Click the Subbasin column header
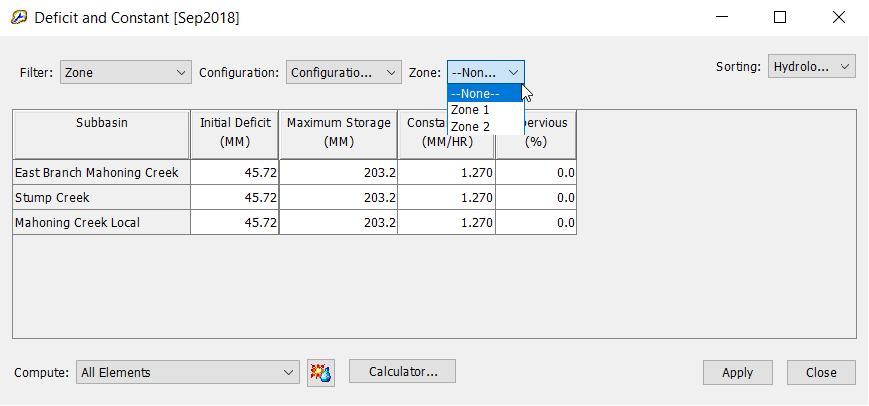The image size is (869, 406). click(x=101, y=135)
